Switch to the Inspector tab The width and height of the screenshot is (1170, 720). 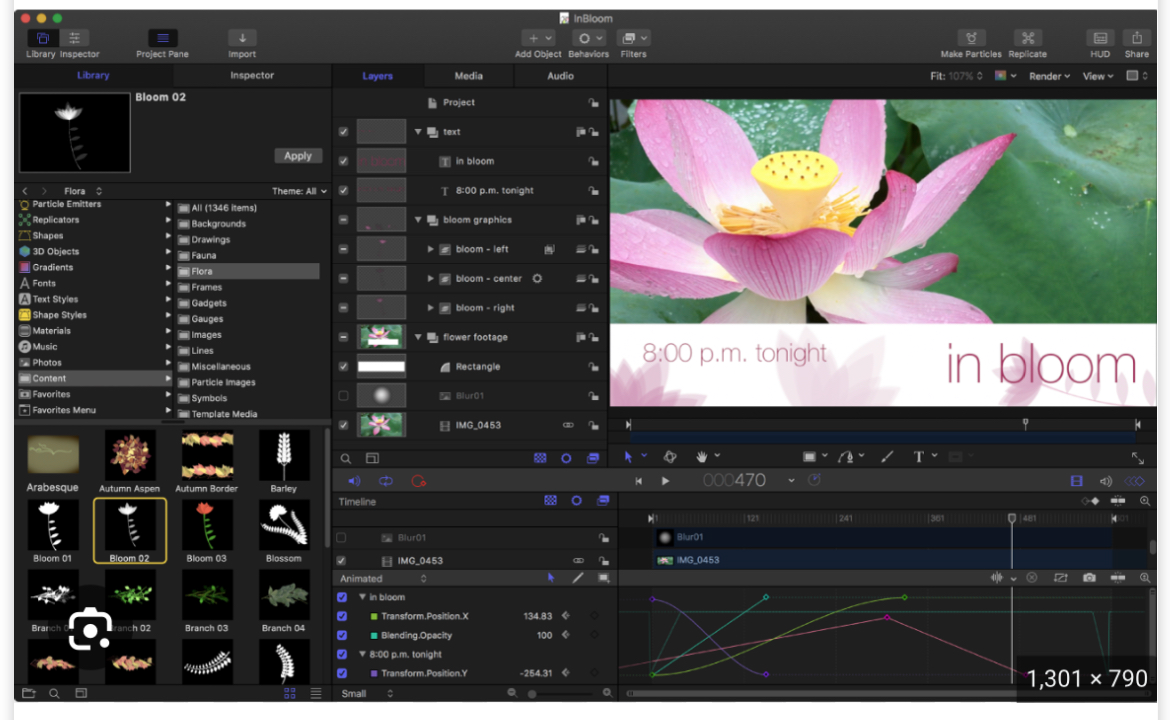pos(252,76)
